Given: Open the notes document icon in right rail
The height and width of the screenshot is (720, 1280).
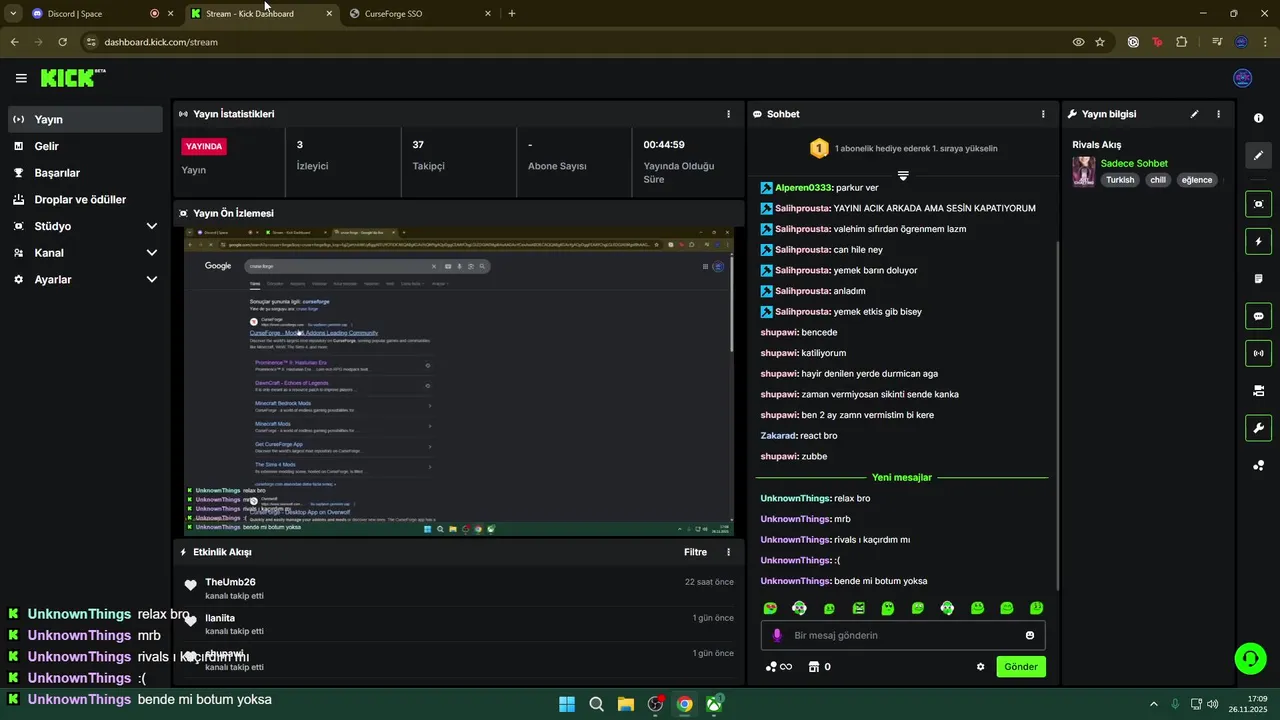Looking at the screenshot, I should pyautogui.click(x=1258, y=279).
